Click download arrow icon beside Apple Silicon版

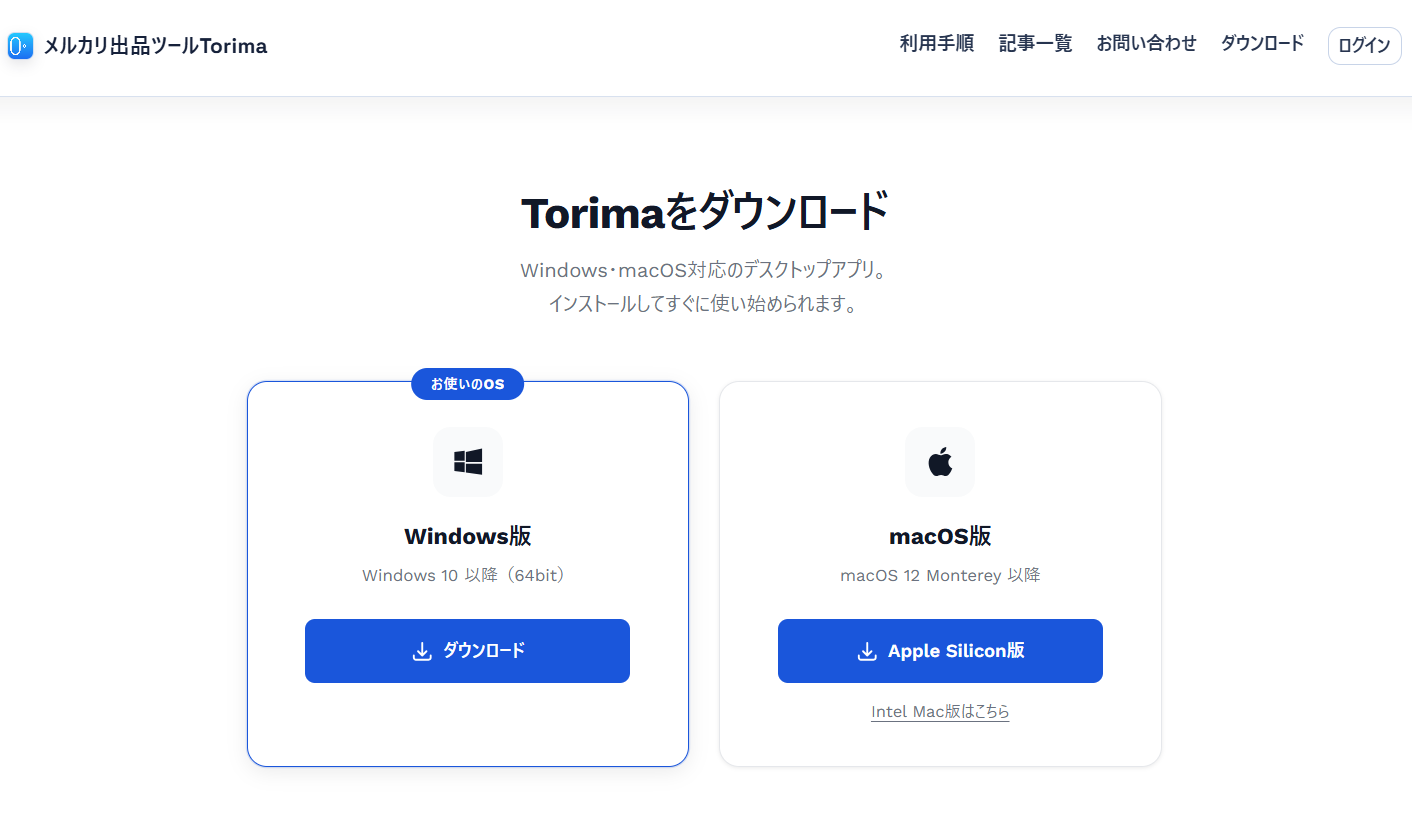[867, 652]
